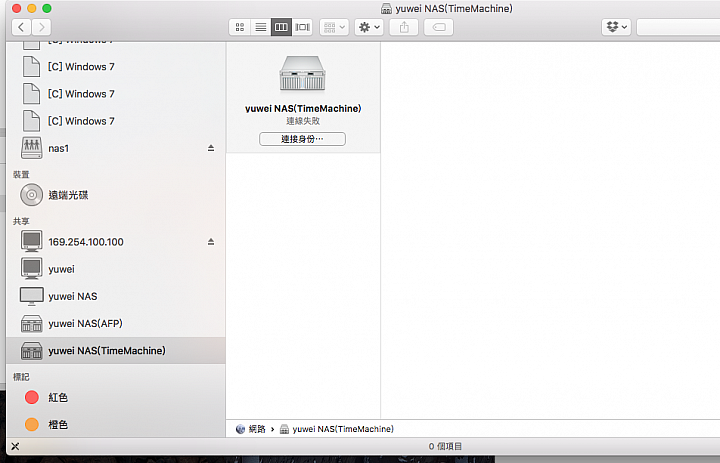Open the Dropbox toolbar dropdown
The width and height of the screenshot is (720, 463).
coord(616,27)
